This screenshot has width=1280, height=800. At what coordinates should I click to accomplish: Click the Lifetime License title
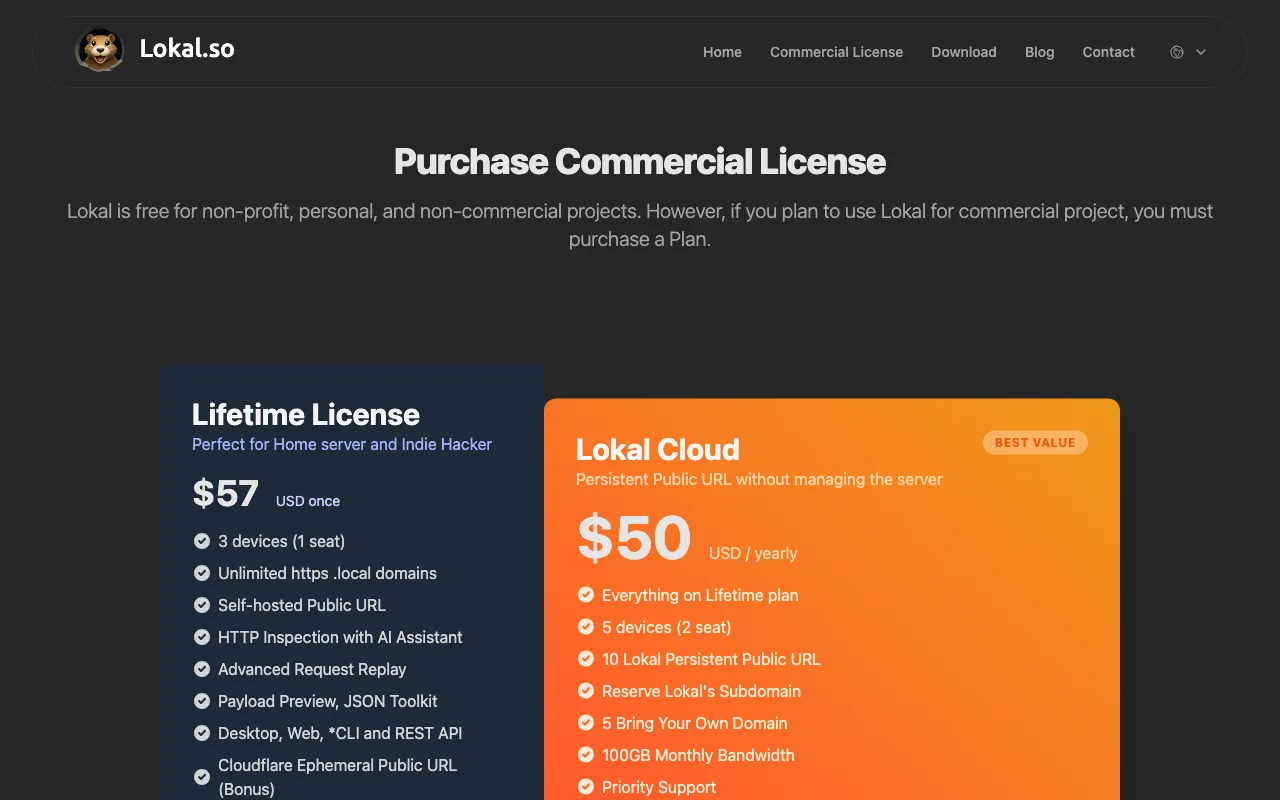tap(306, 414)
